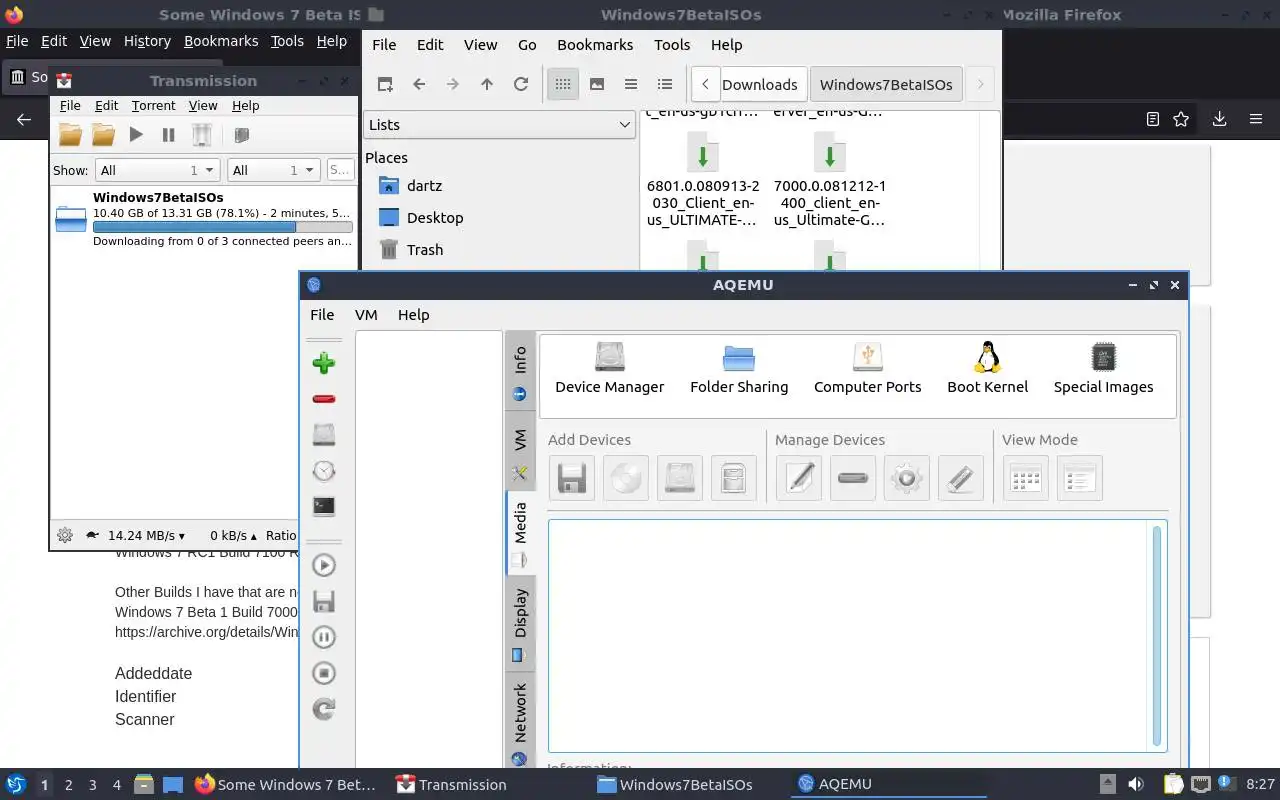Switch to AQEMU VM tab
1280x800 pixels.
point(520,451)
